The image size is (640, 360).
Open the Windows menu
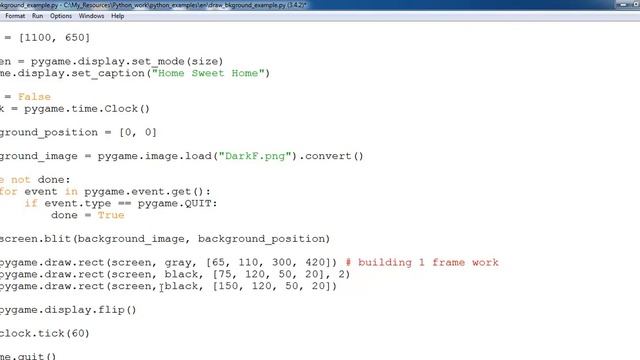pos(91,16)
